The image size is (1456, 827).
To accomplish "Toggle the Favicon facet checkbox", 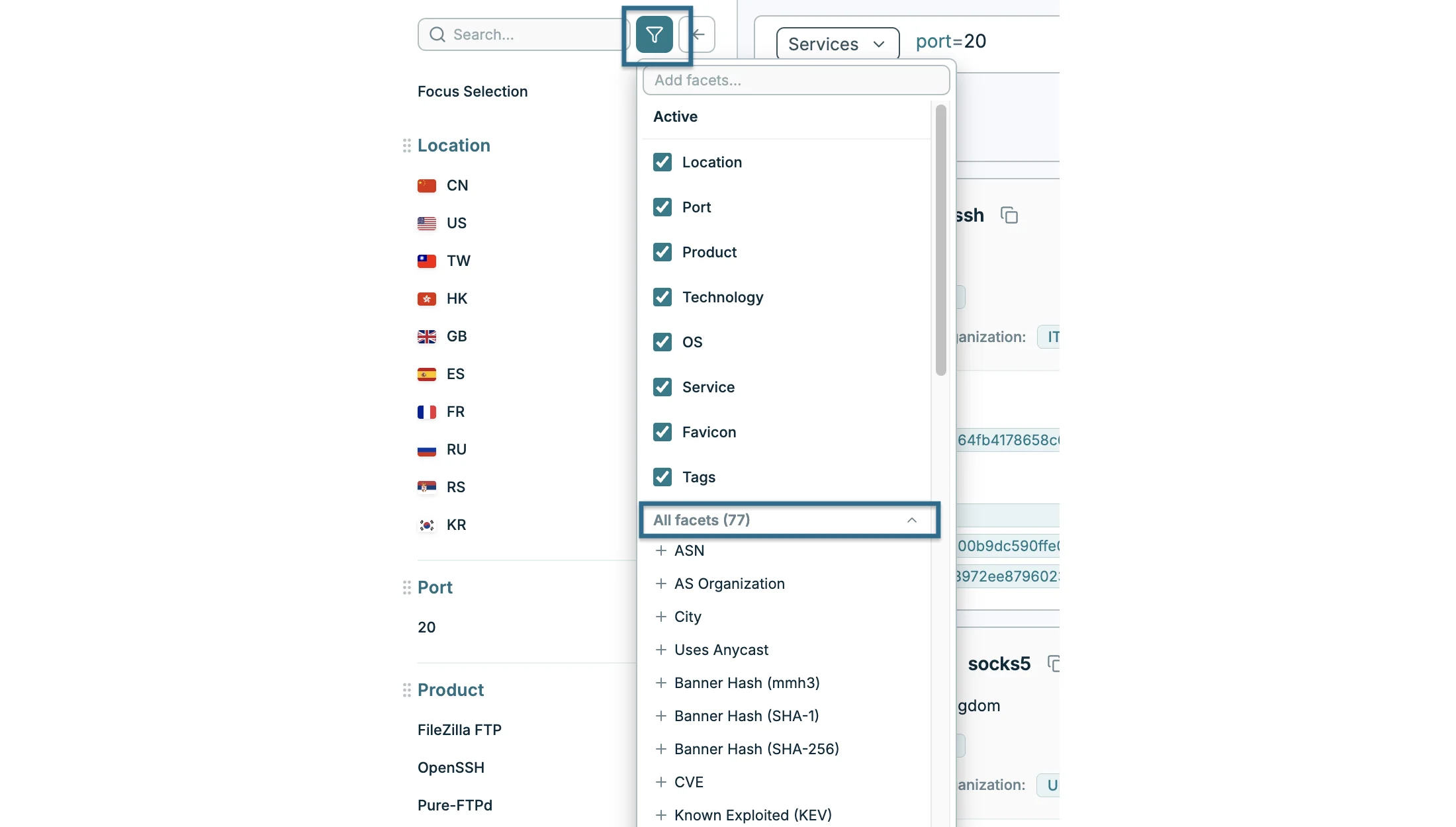I will tap(662, 432).
